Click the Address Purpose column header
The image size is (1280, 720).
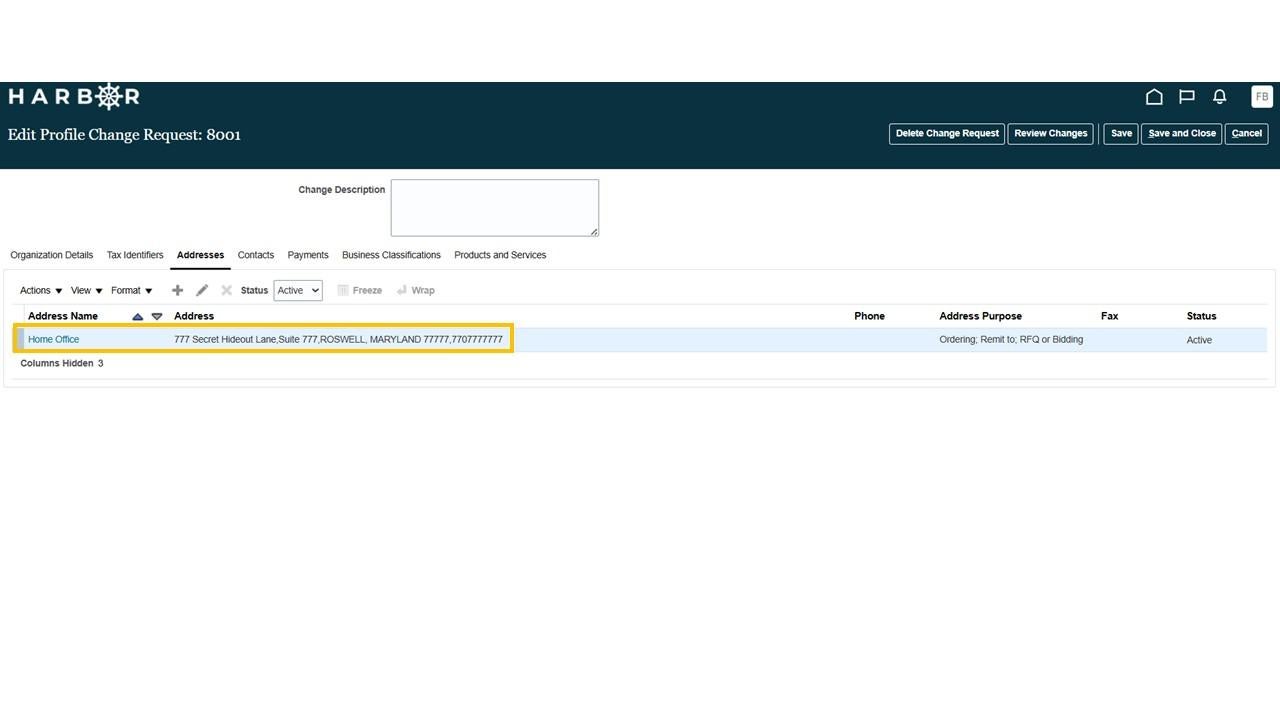[980, 316]
